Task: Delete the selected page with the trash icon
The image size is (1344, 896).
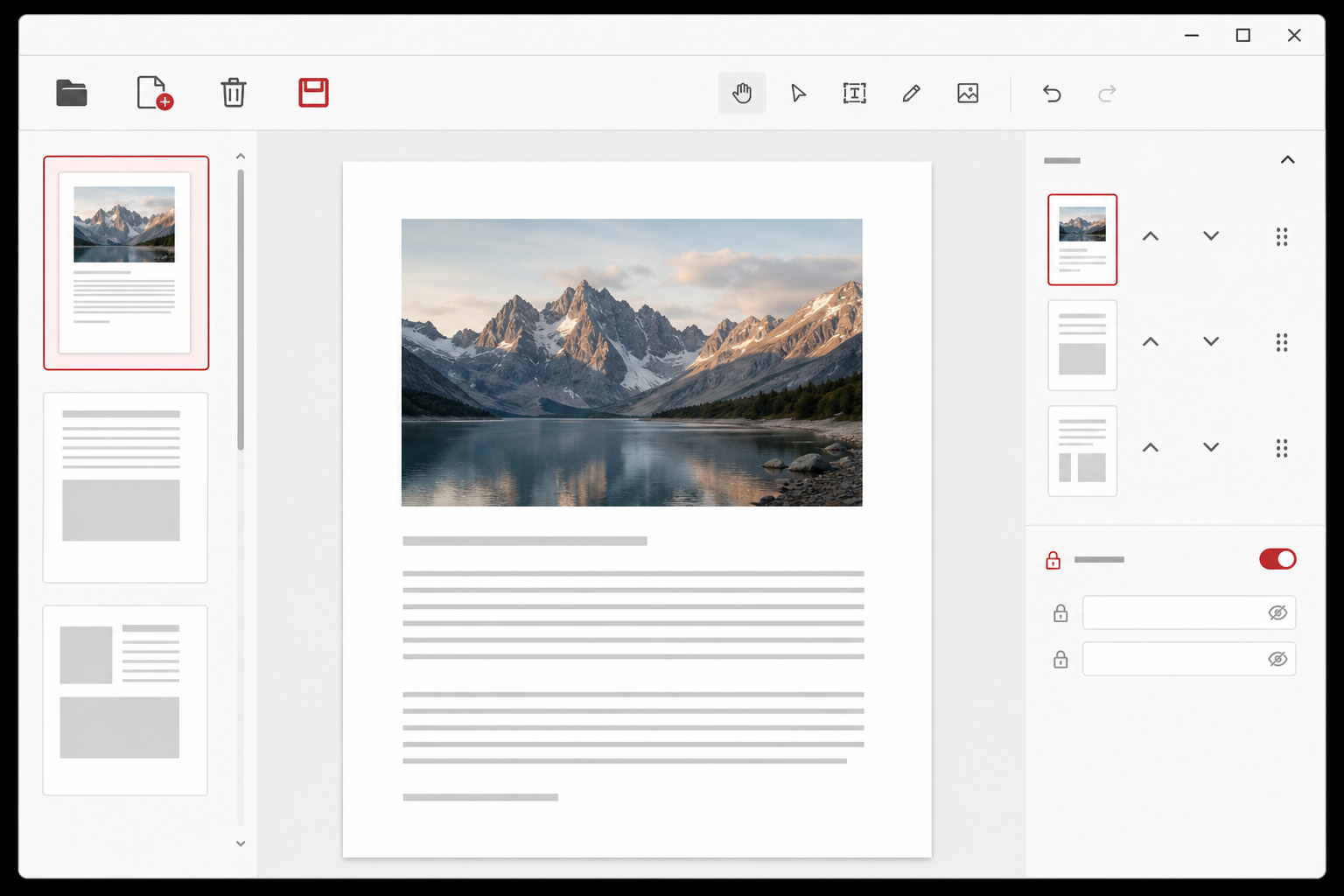Action: (x=234, y=93)
